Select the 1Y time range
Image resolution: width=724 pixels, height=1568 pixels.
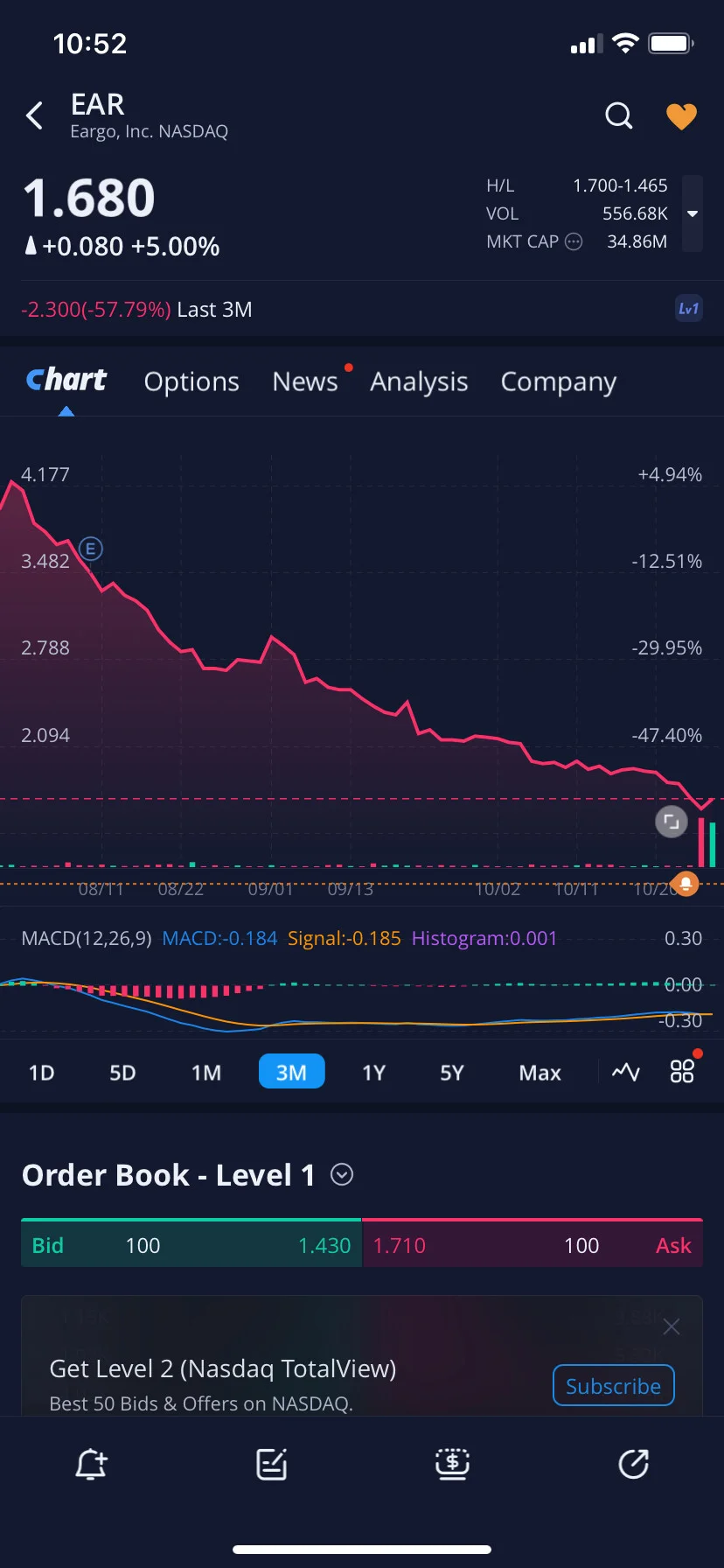point(373,1073)
